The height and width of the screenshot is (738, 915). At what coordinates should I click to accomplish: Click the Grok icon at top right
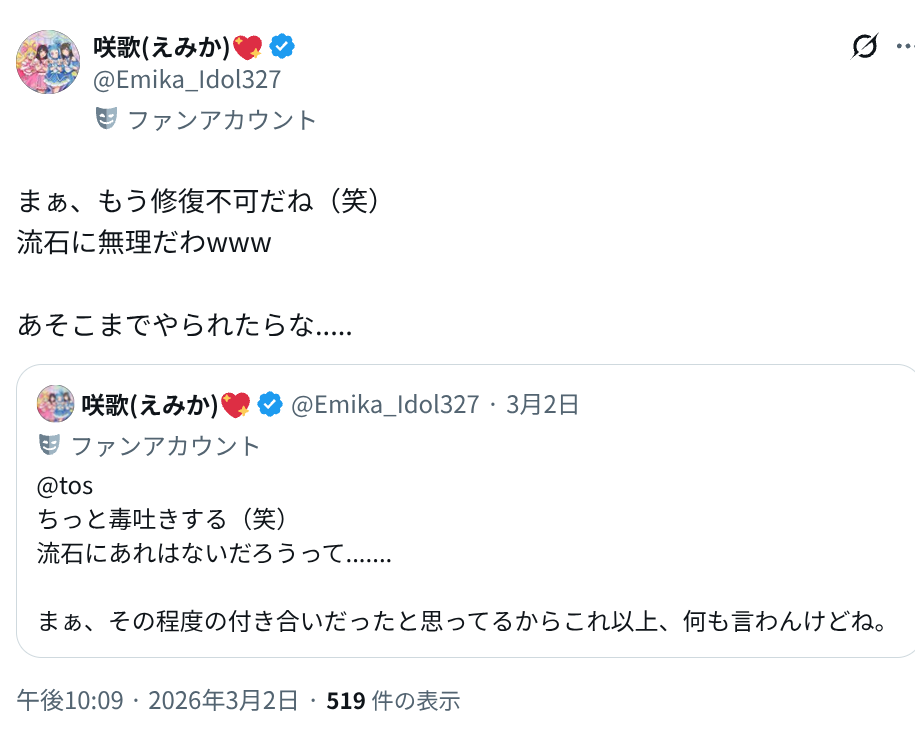click(865, 46)
